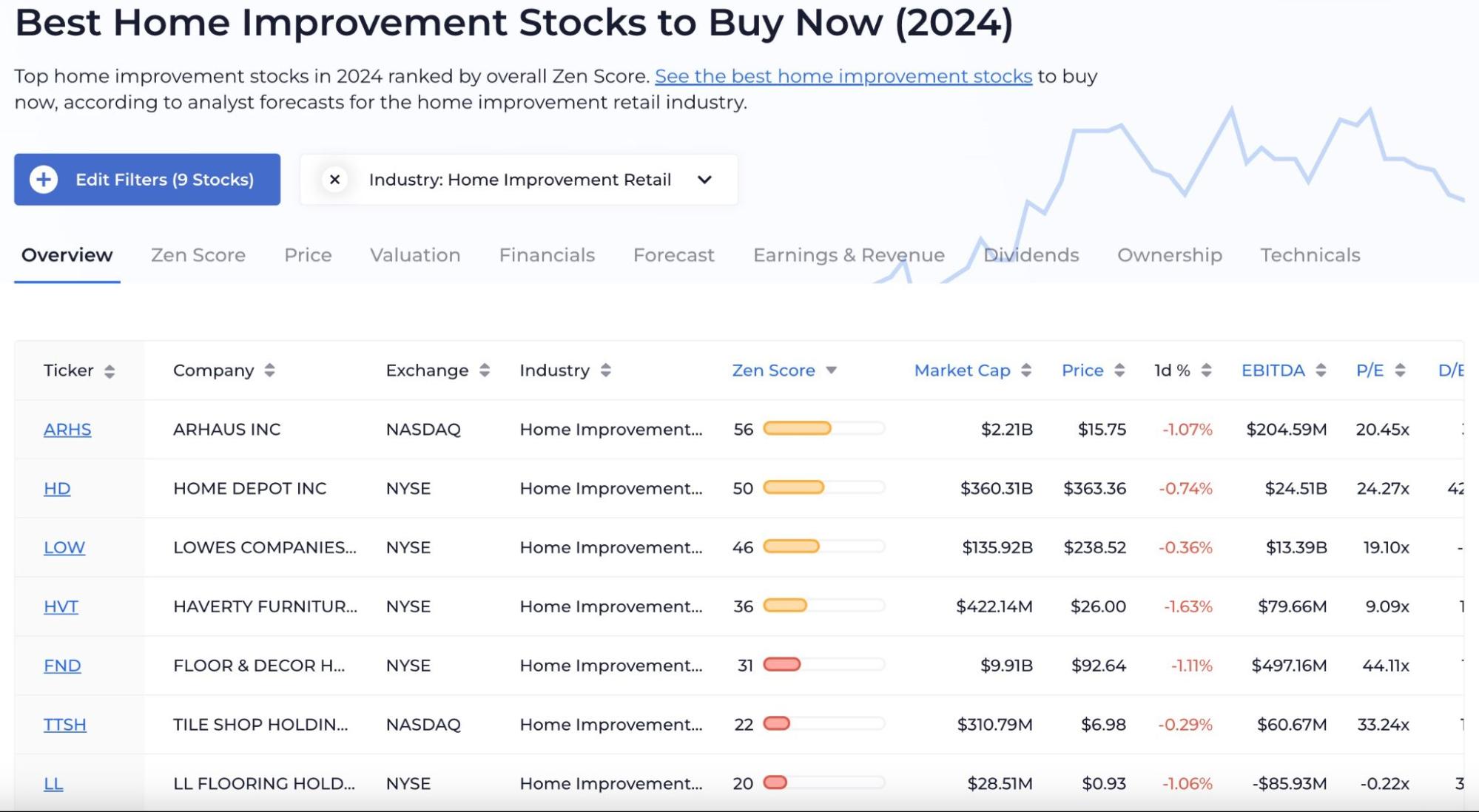Sort by Ticker column arrows
Screen dimensions: 1479x812
110,371
